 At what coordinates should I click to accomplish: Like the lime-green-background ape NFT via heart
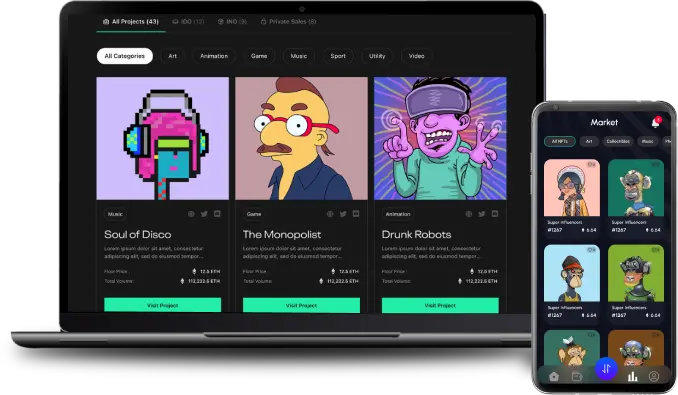pos(656,250)
